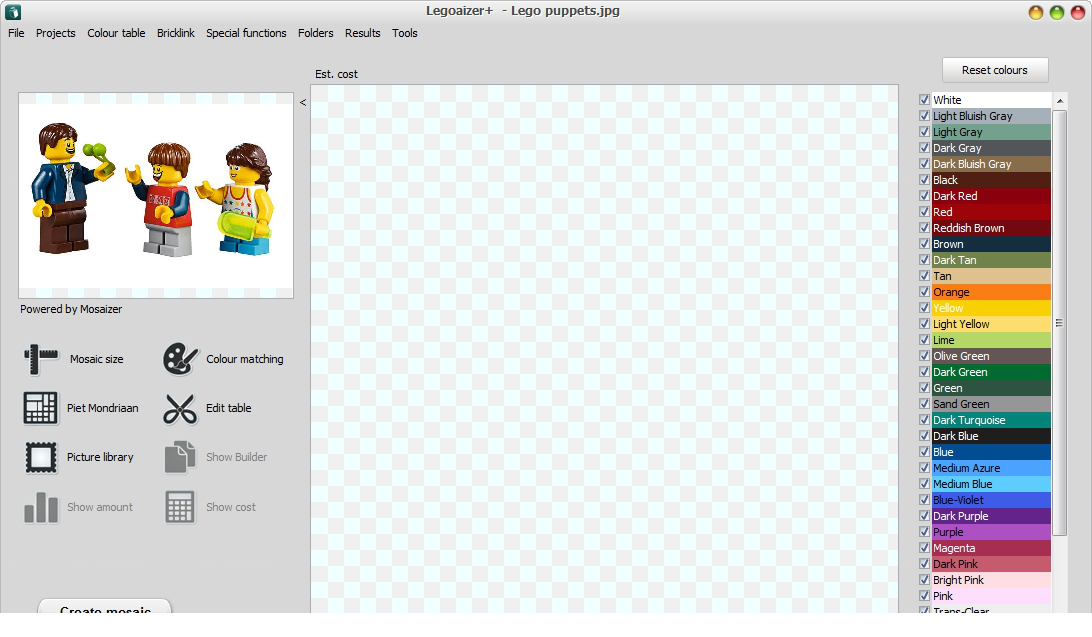Open the Special functions menu
This screenshot has width=1092, height=637.
[x=246, y=33]
